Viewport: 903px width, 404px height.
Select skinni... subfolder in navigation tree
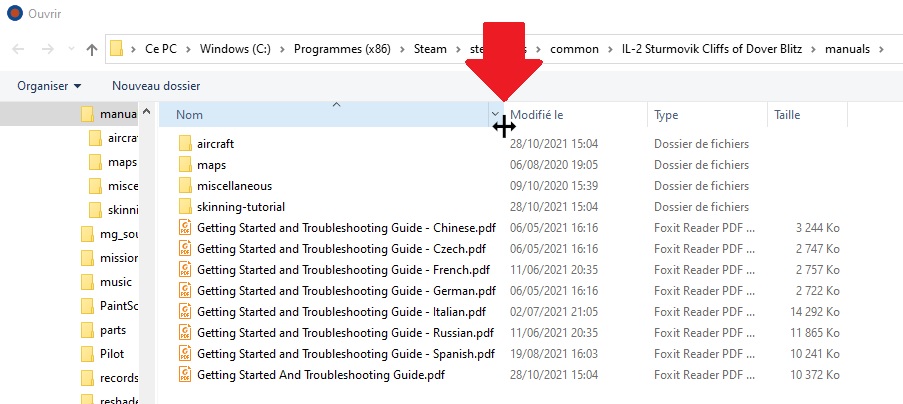(113, 209)
